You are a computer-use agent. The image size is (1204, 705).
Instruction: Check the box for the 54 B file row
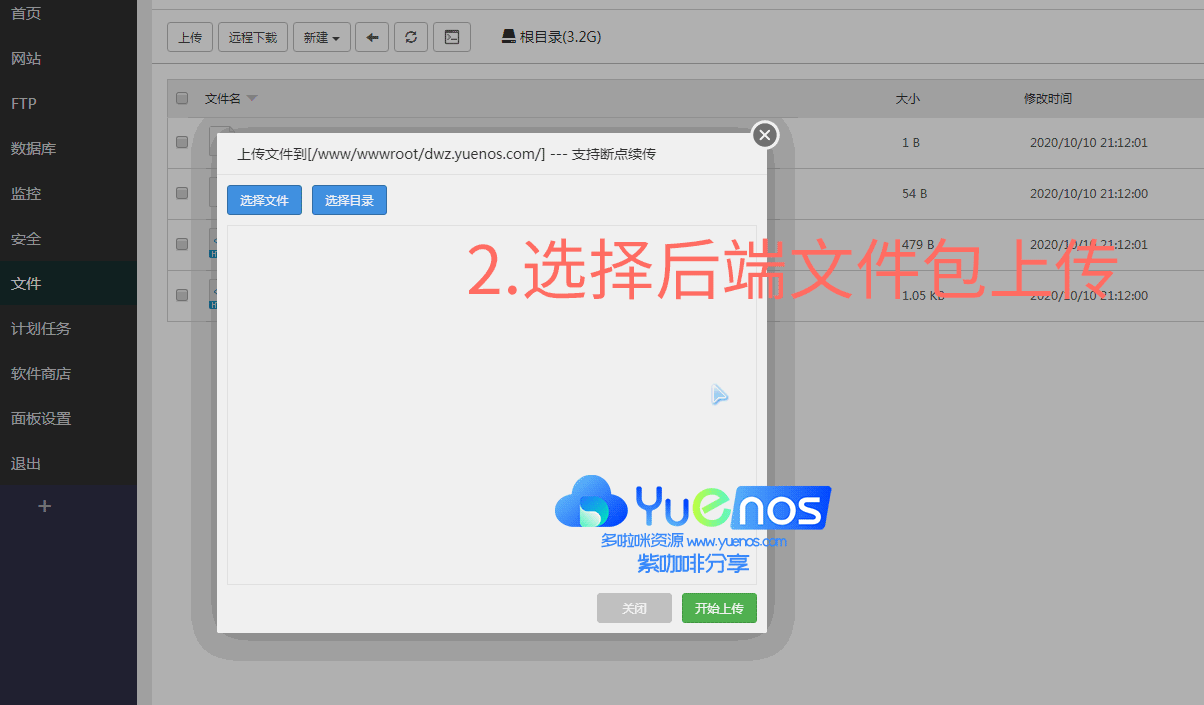coord(182,193)
